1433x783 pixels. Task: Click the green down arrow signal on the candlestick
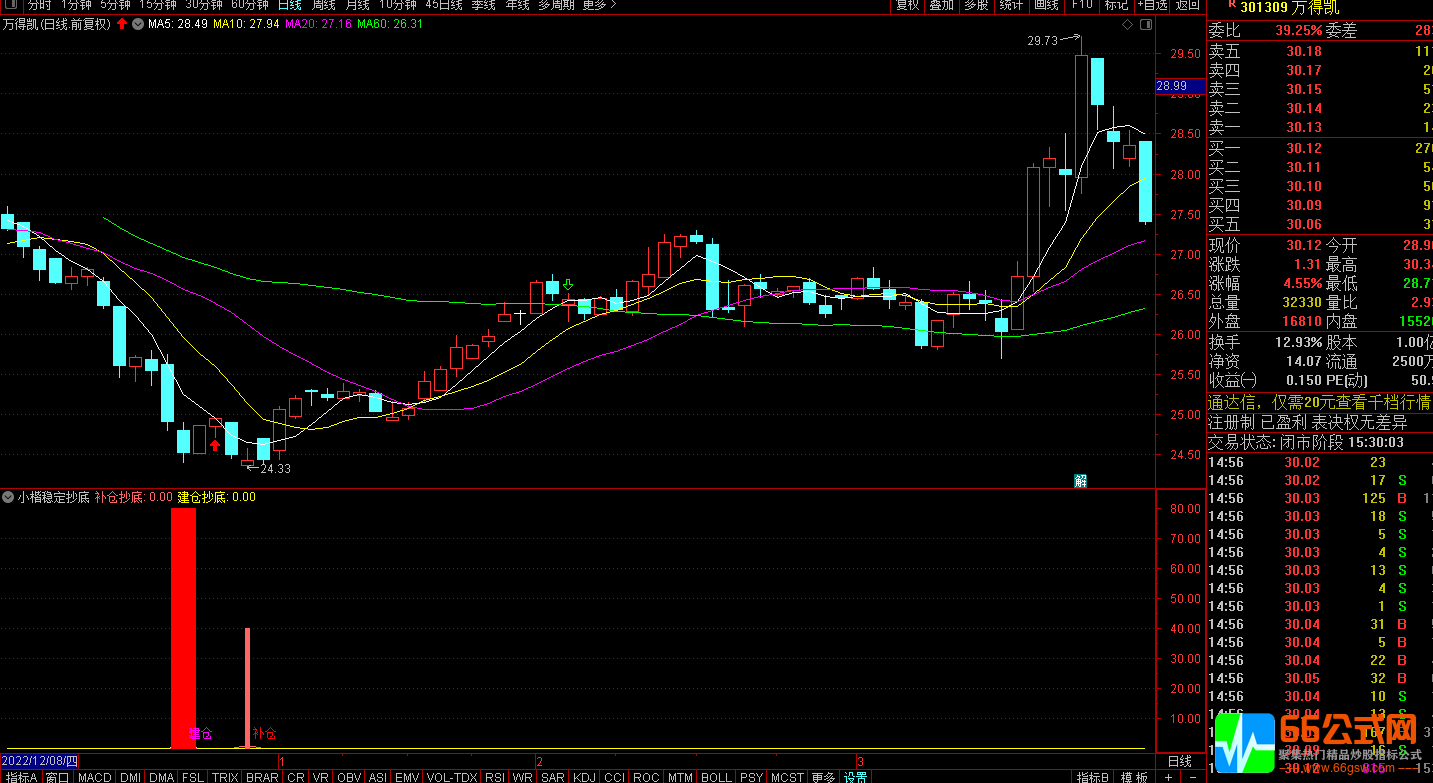(568, 286)
